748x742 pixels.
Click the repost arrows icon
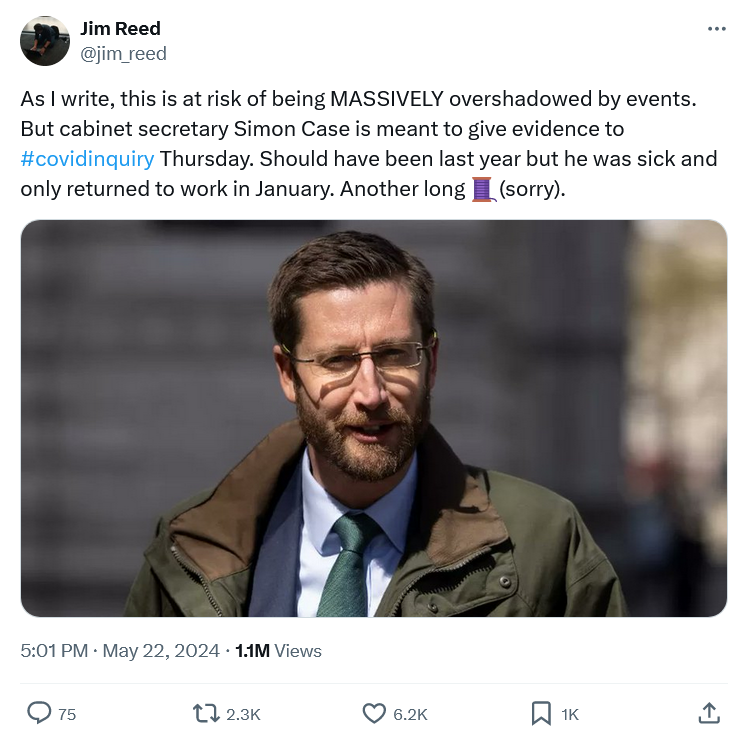pos(205,713)
